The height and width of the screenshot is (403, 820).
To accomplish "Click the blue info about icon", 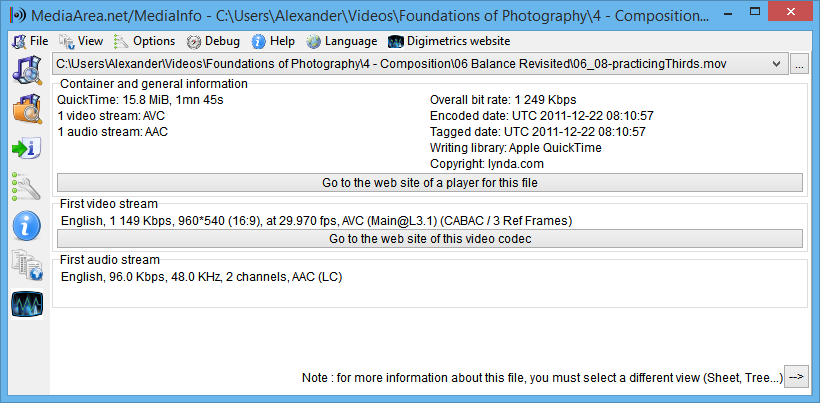I will coord(27,226).
